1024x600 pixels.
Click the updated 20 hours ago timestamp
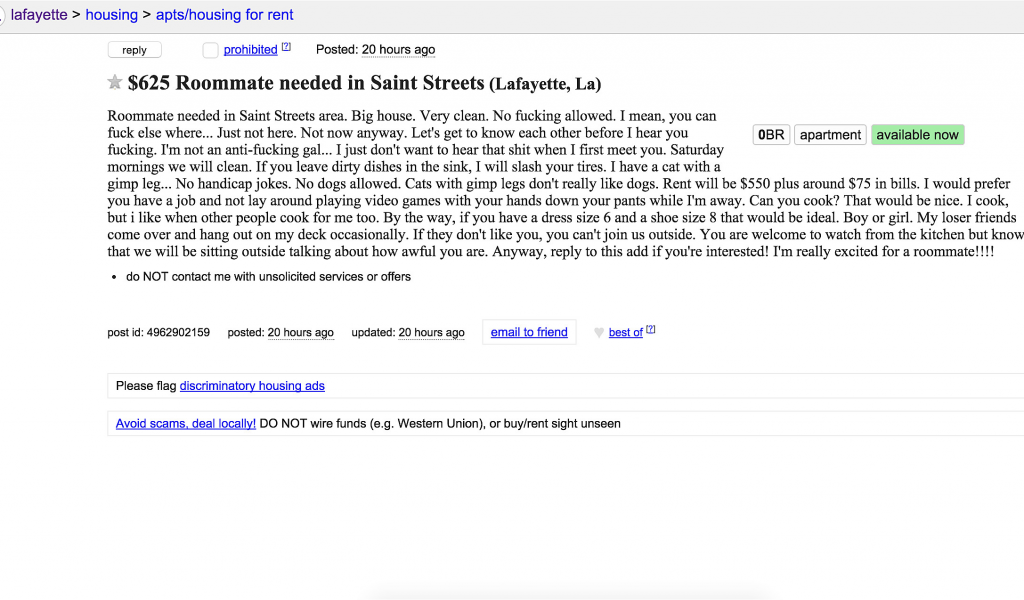tap(432, 332)
